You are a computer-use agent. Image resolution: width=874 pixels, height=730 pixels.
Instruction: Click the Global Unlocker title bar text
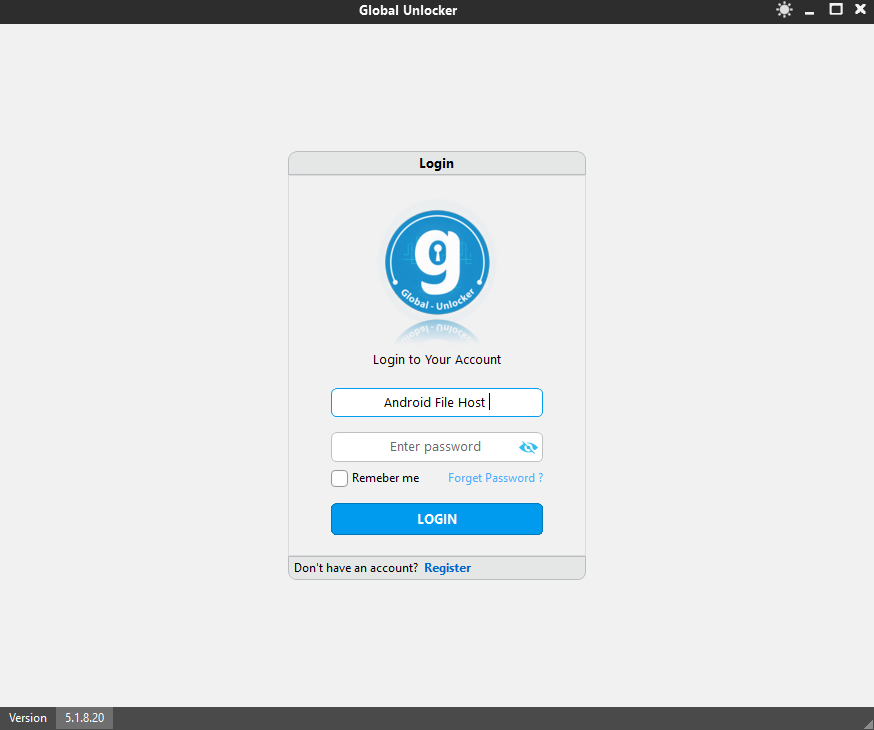(408, 11)
